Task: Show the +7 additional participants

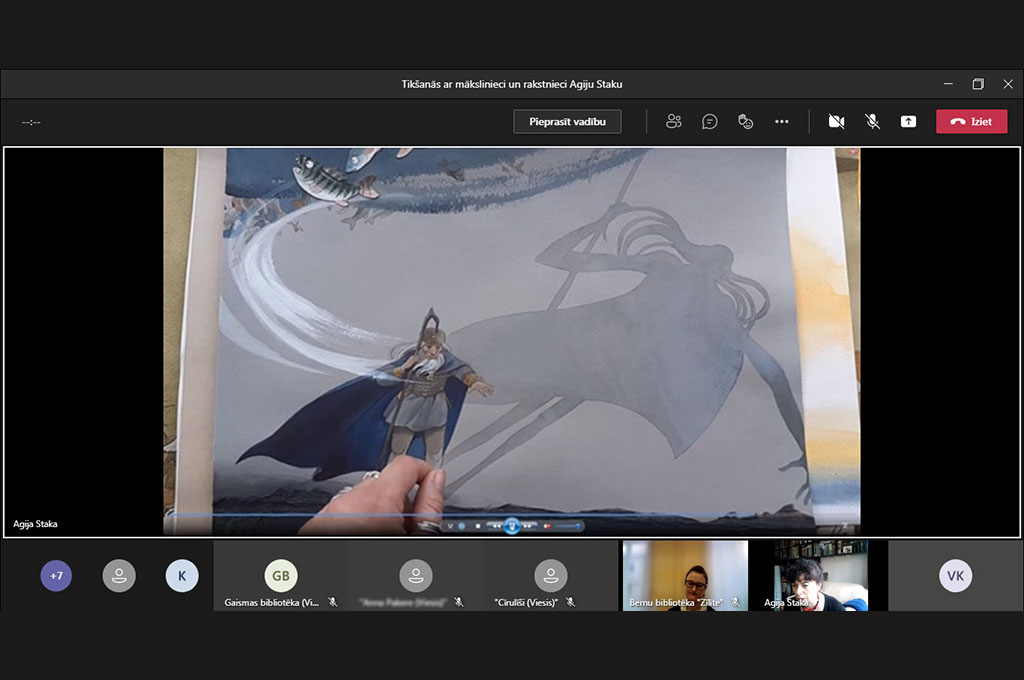Action: [56, 575]
